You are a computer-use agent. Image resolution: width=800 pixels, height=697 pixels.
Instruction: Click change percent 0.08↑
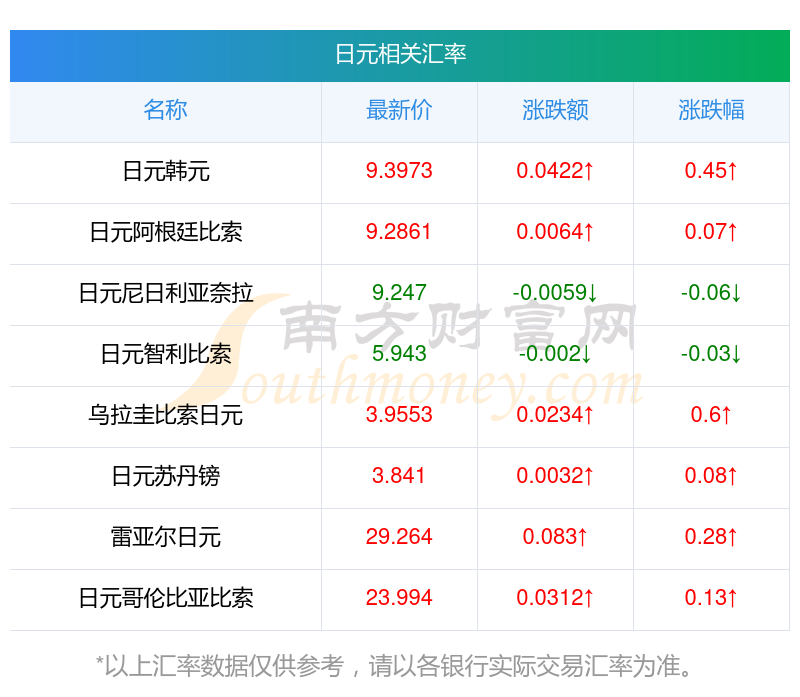tap(711, 476)
